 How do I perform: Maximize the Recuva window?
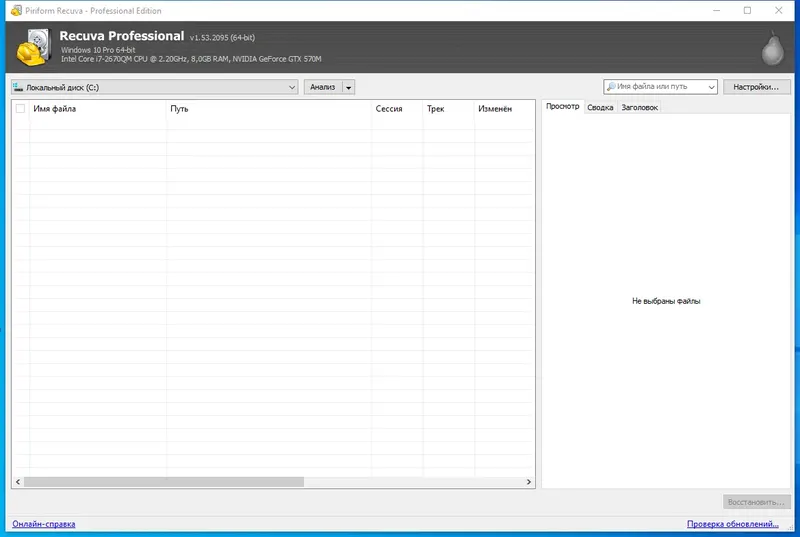747,10
